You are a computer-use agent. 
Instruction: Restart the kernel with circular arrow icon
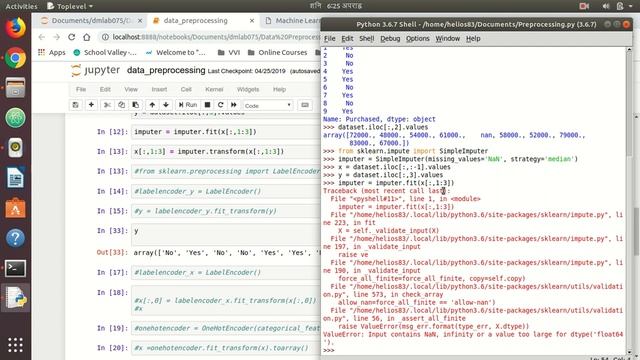(x=220, y=105)
